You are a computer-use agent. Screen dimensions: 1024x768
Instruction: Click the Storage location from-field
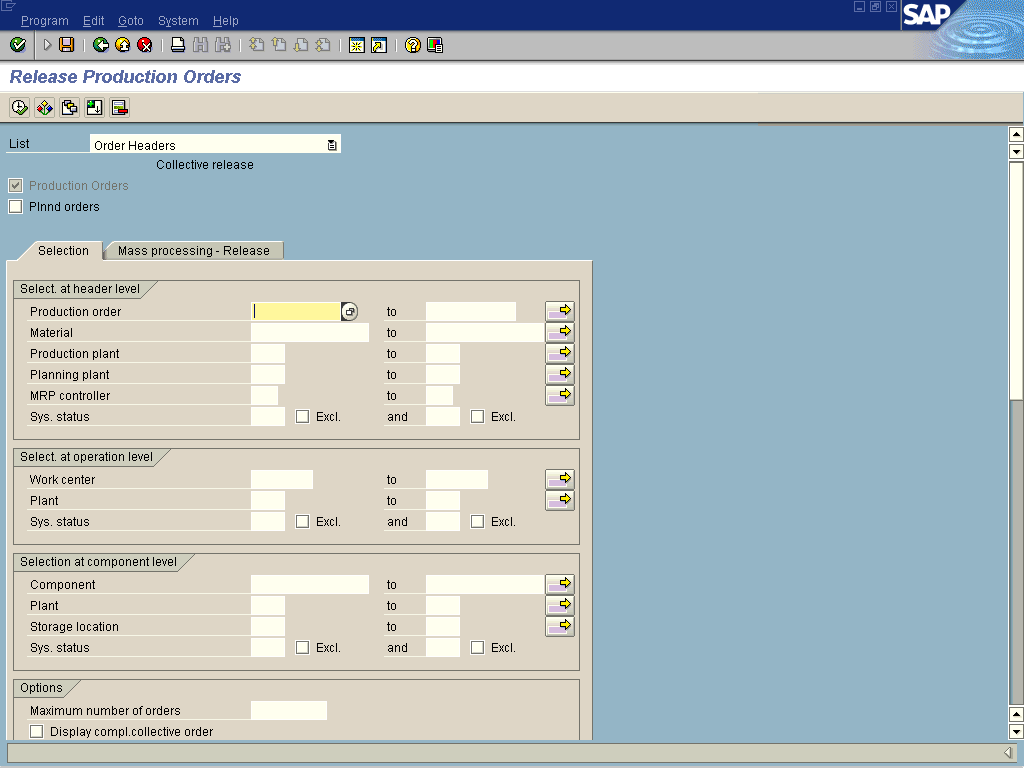(268, 626)
